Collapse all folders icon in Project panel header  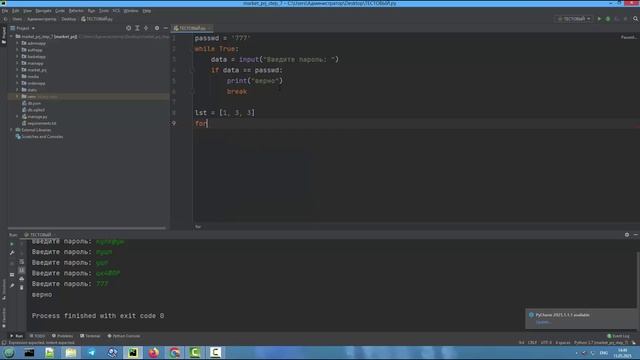[146, 28]
